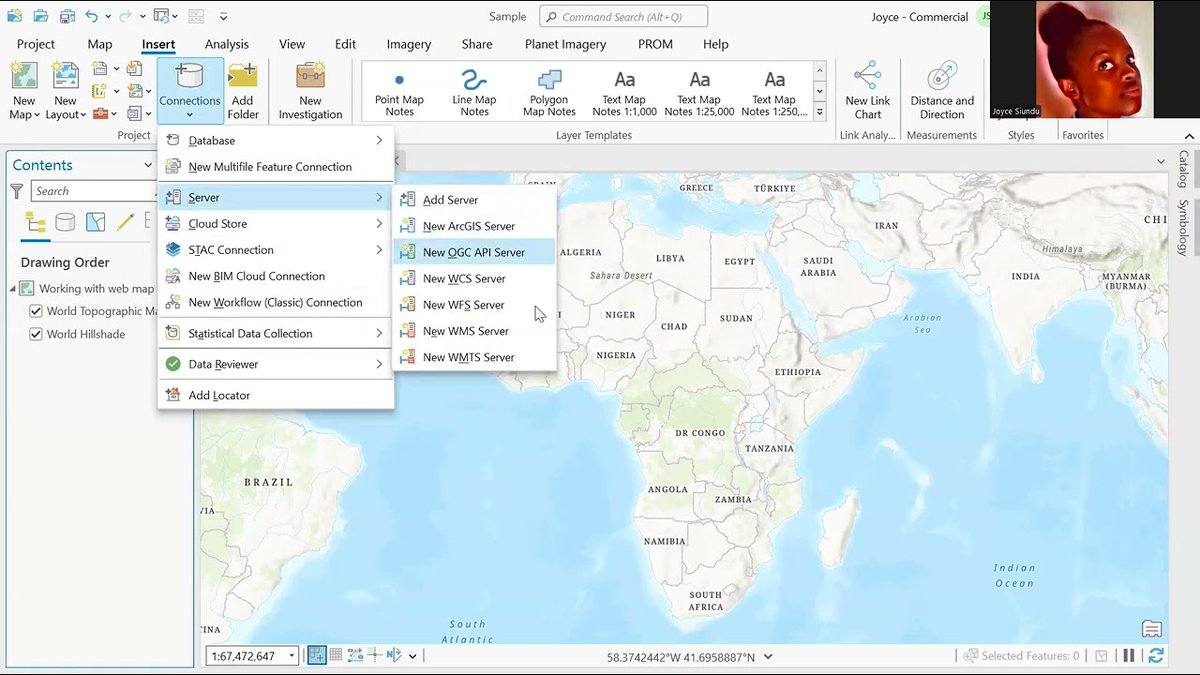Viewport: 1200px width, 675px height.
Task: Select the Polygon Map Notes template
Action: (549, 91)
